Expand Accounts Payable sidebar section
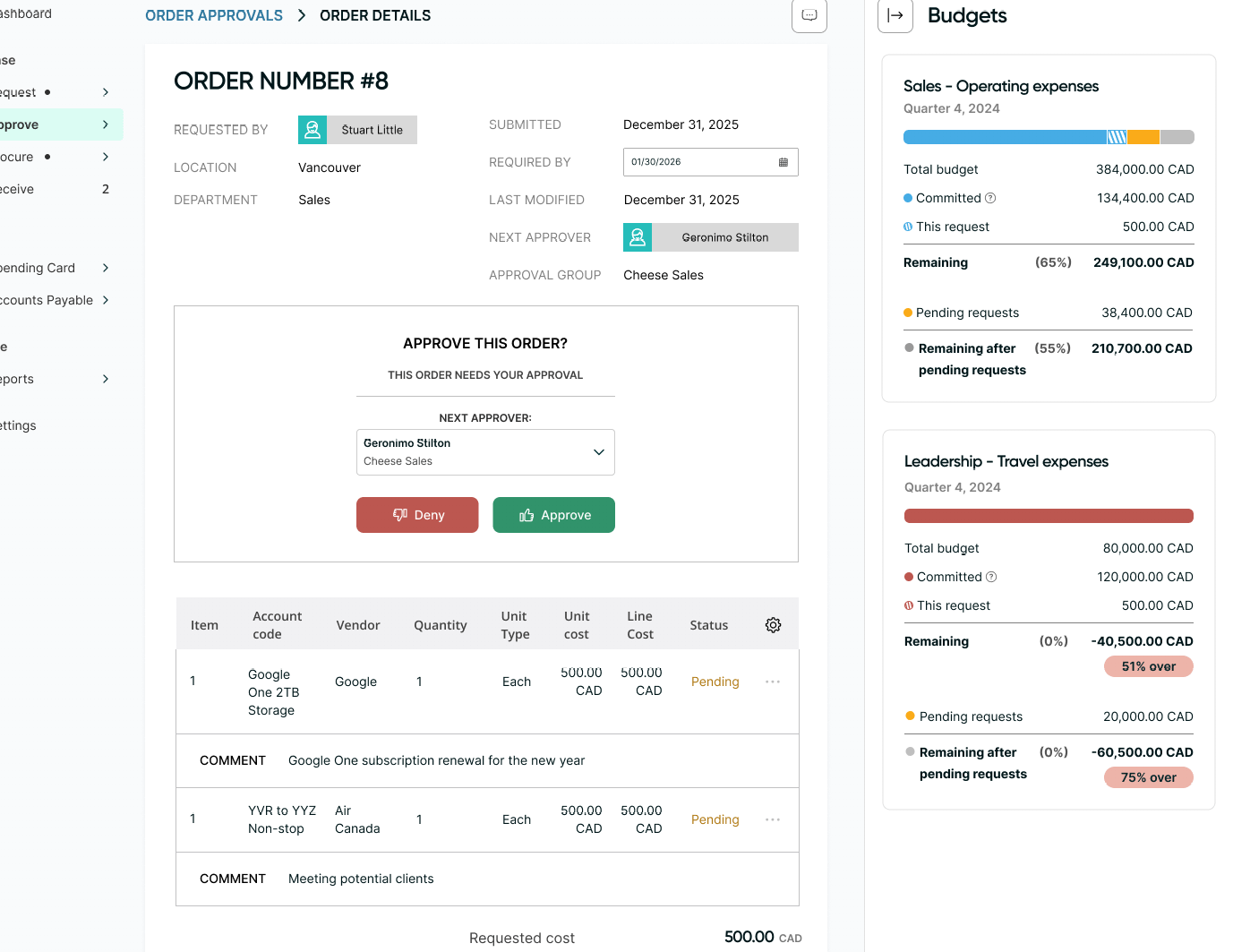Viewport: 1233px width, 952px height. click(106, 300)
